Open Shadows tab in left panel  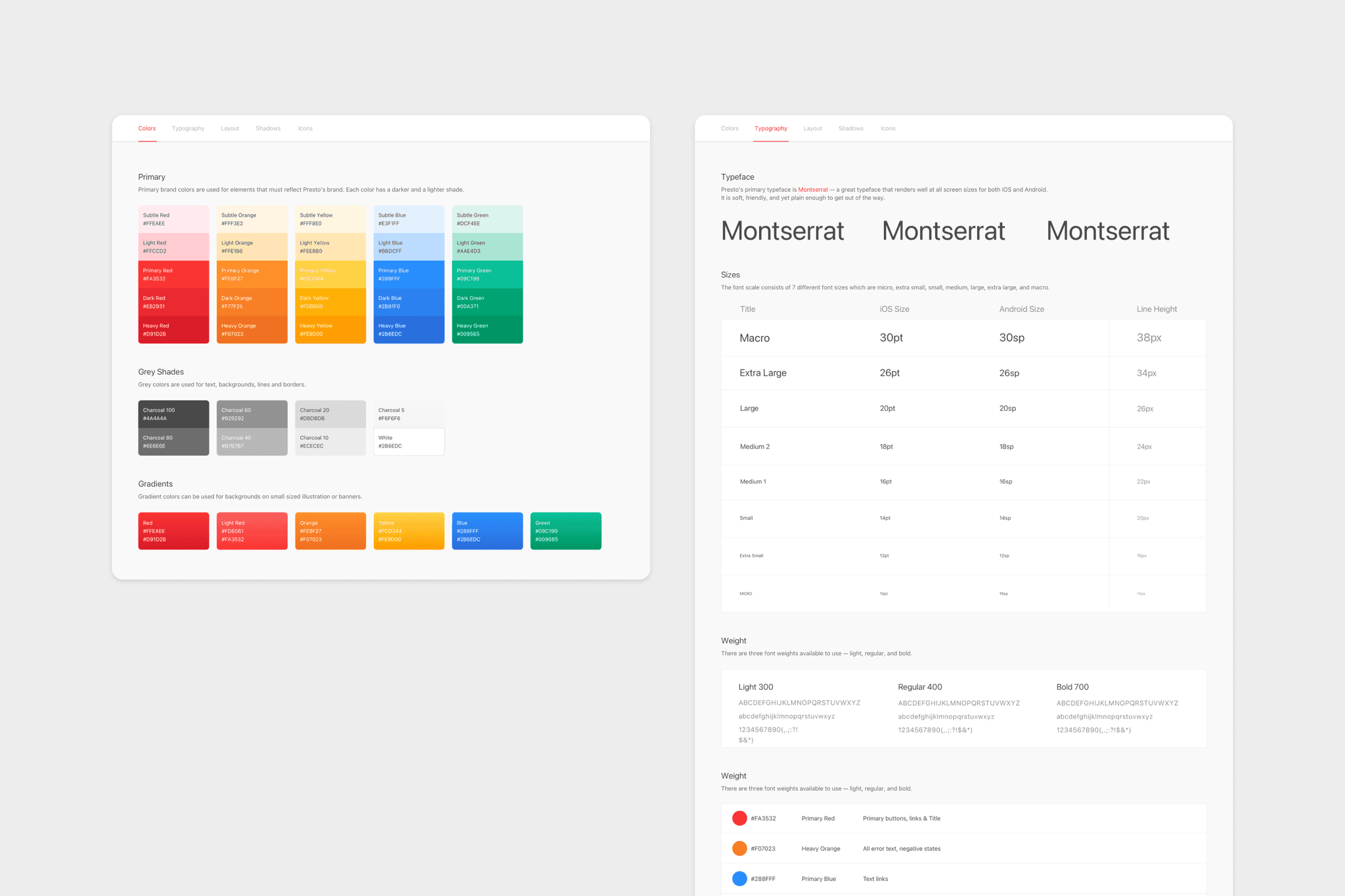268,129
